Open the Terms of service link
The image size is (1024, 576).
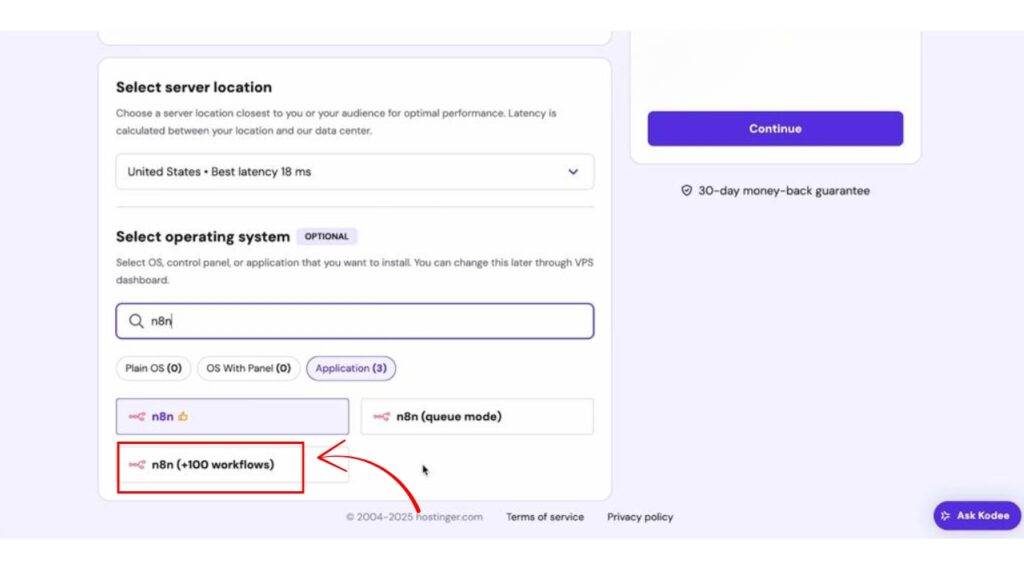coord(545,517)
